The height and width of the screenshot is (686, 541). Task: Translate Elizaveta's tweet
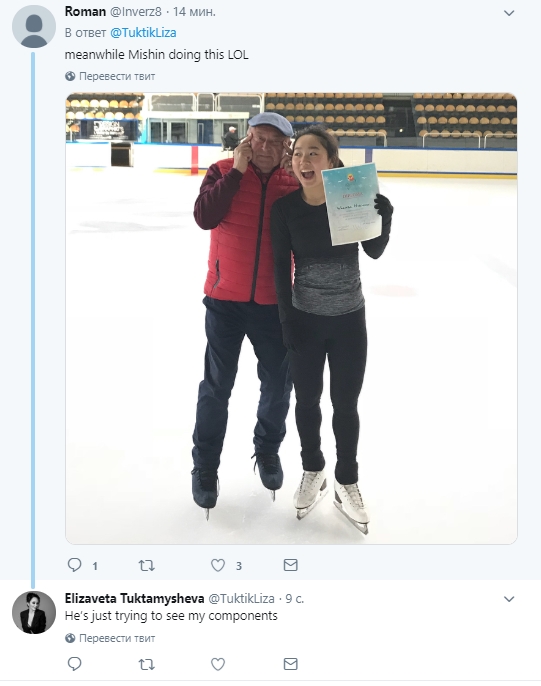(110, 638)
